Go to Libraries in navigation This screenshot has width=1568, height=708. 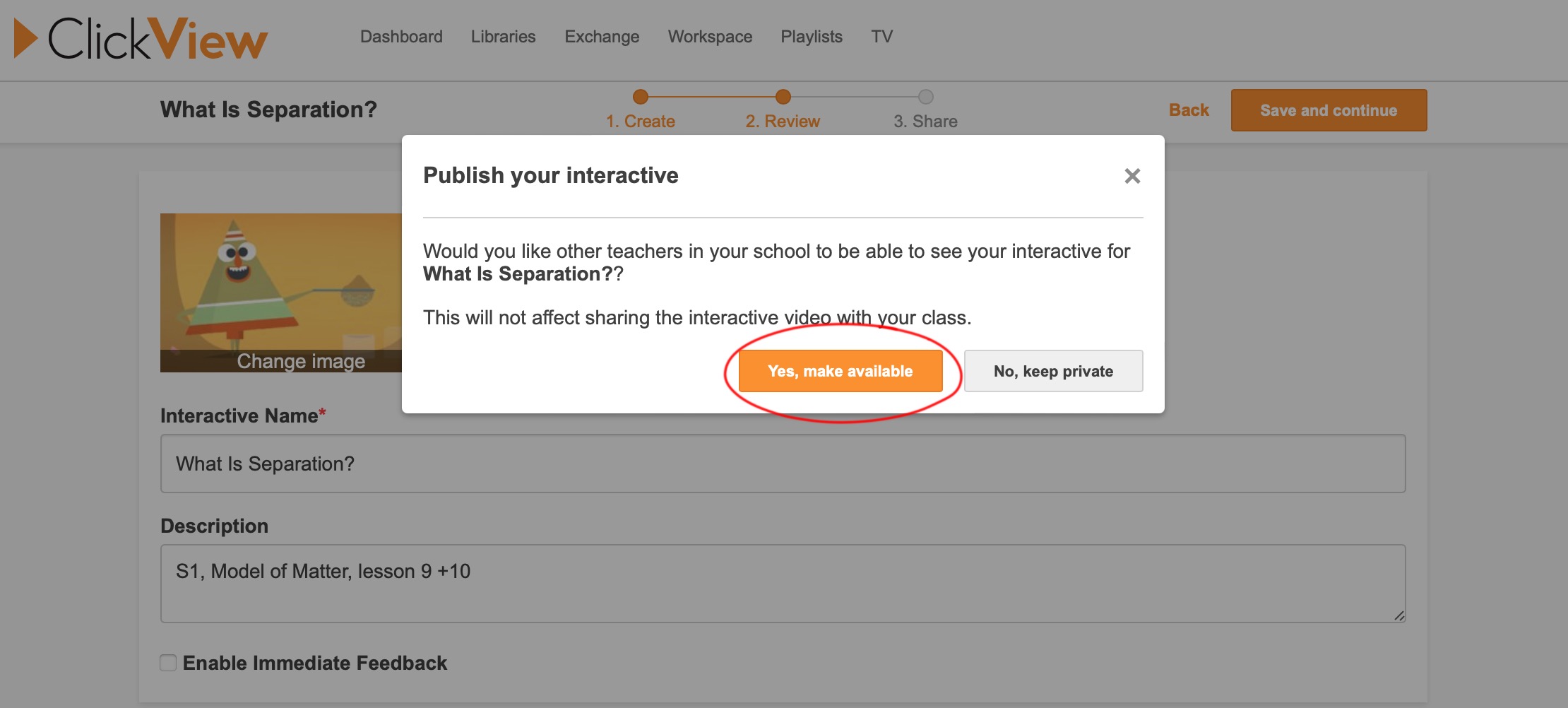pos(503,37)
